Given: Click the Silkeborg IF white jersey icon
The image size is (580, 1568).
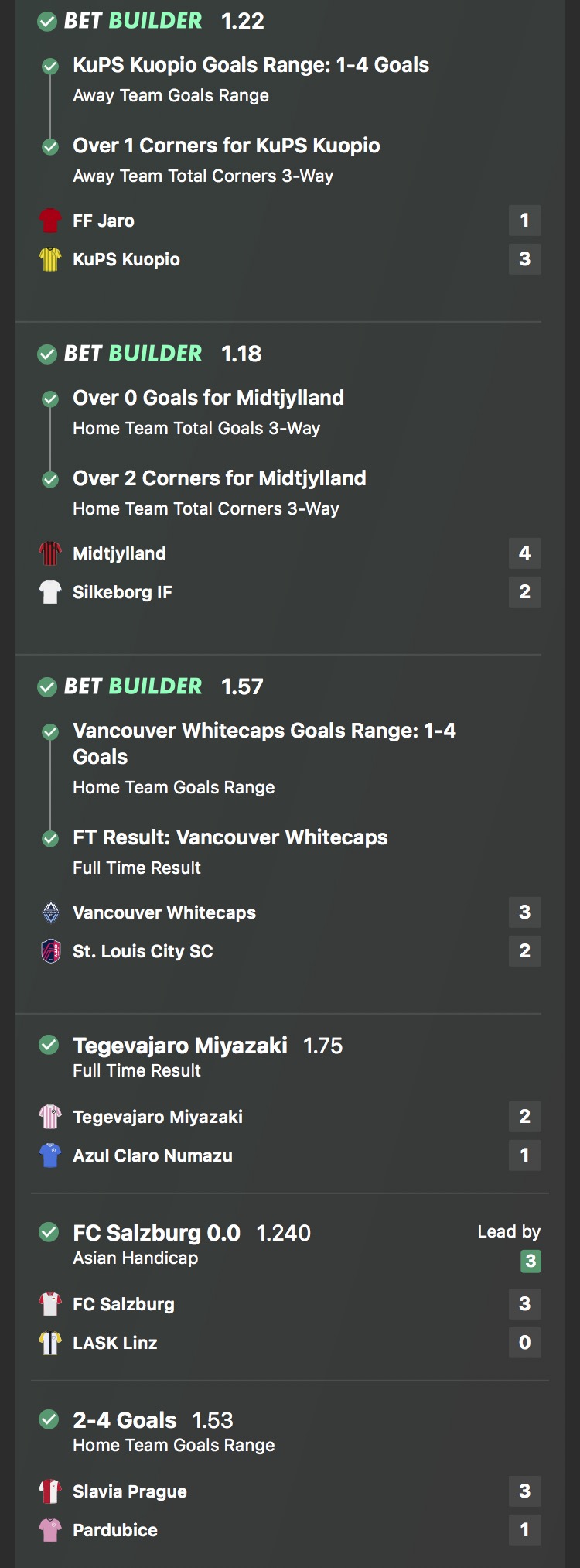Looking at the screenshot, I should (50, 592).
